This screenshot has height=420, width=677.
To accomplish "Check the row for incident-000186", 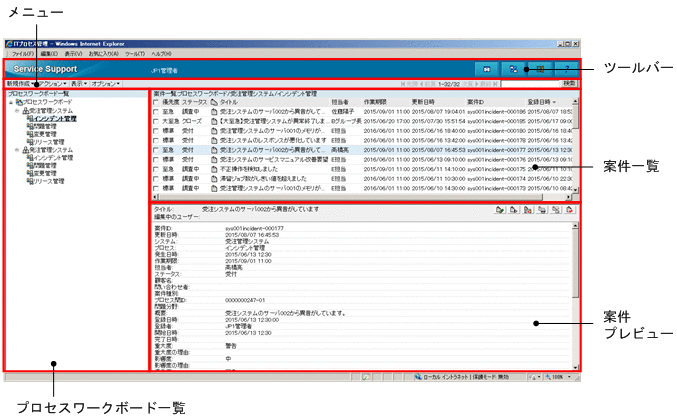I will tap(156, 112).
